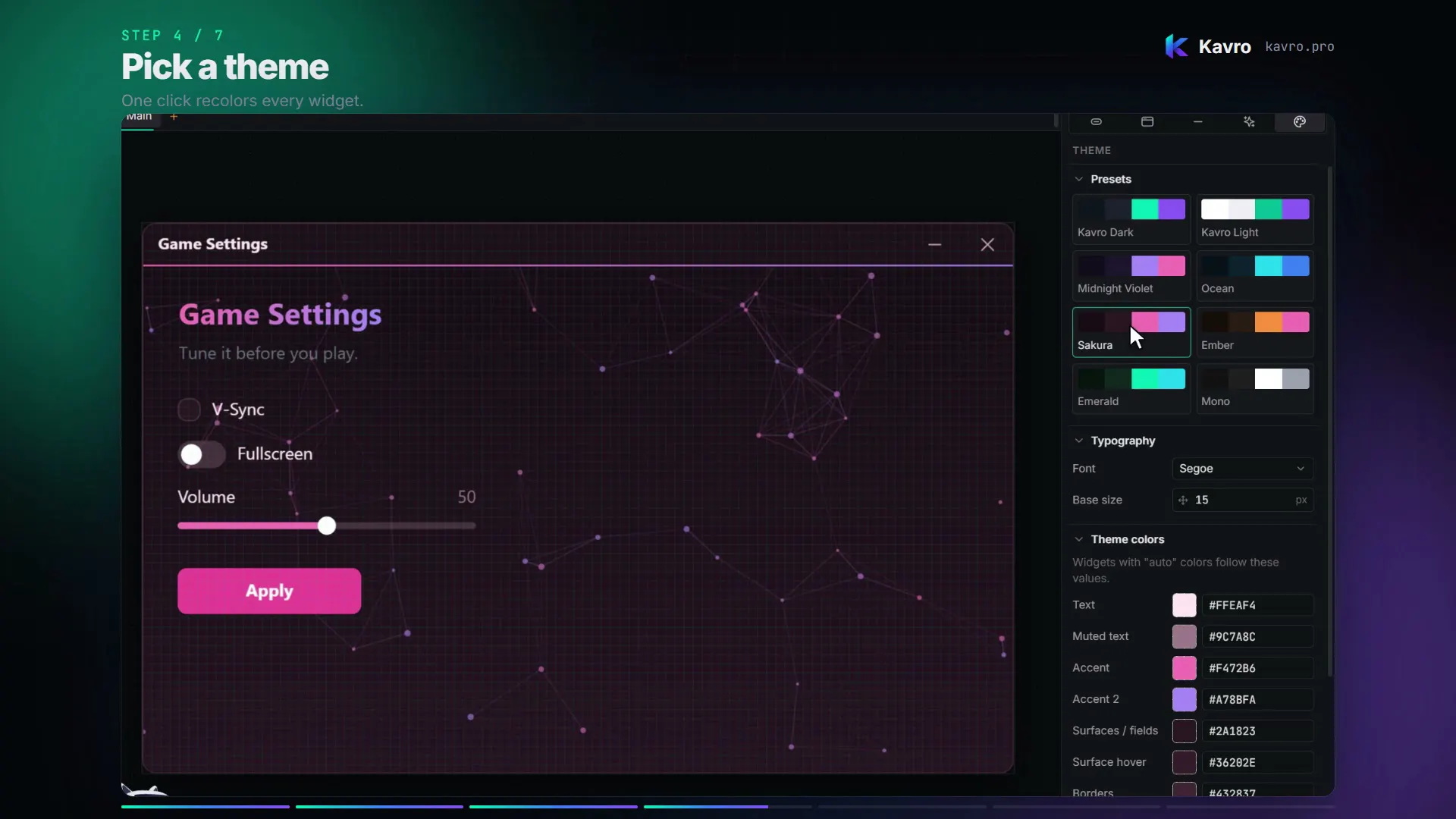Image resolution: width=1456 pixels, height=819 pixels.
Task: Click the kavro.pro link
Action: pyautogui.click(x=1300, y=46)
